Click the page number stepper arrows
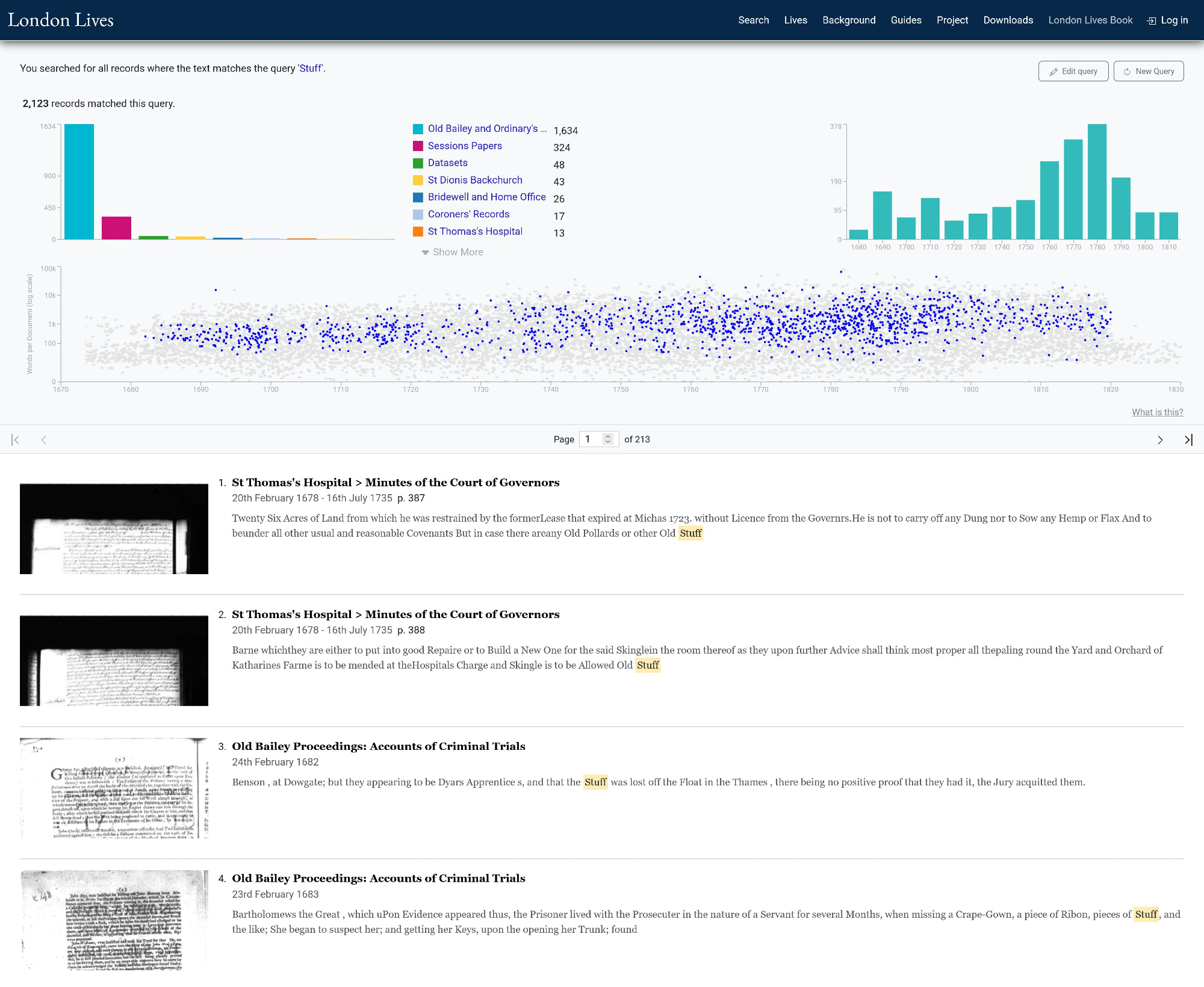 pos(608,439)
